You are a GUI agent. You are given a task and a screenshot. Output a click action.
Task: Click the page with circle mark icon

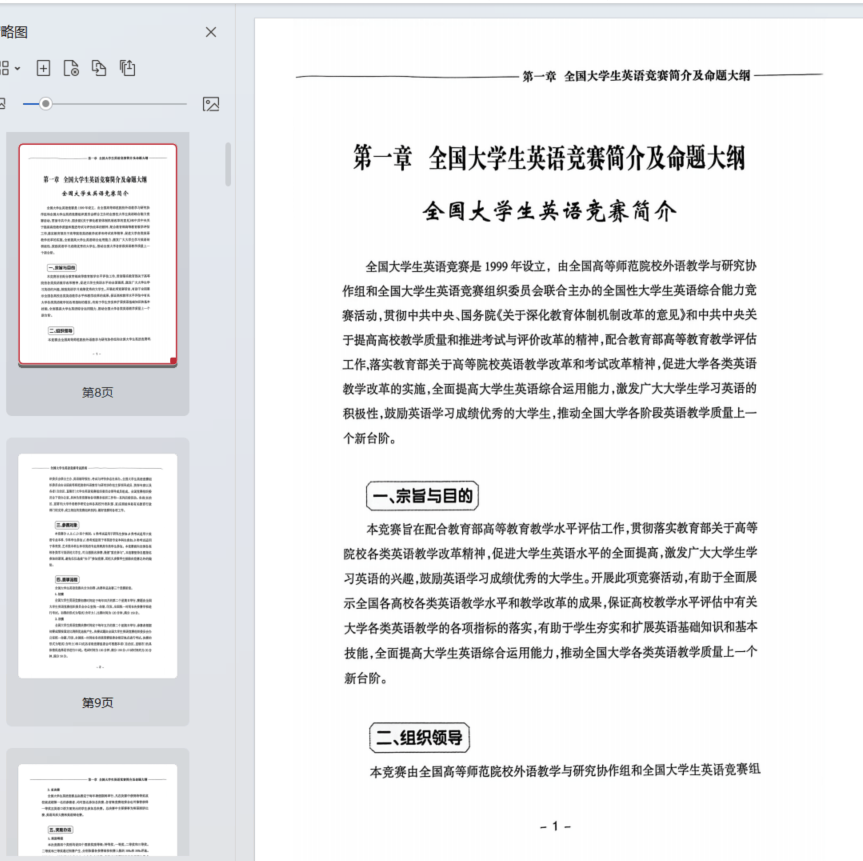(72, 68)
